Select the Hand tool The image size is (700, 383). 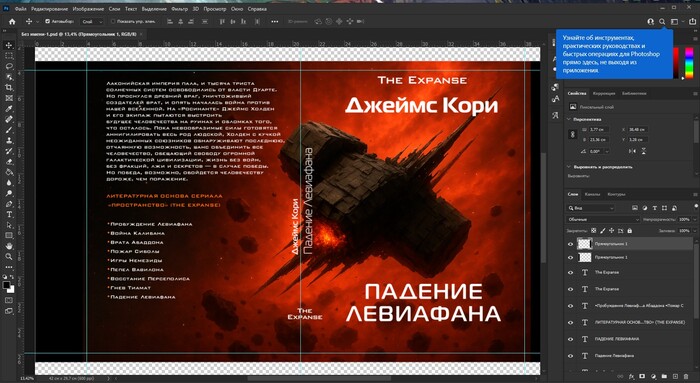9,246
